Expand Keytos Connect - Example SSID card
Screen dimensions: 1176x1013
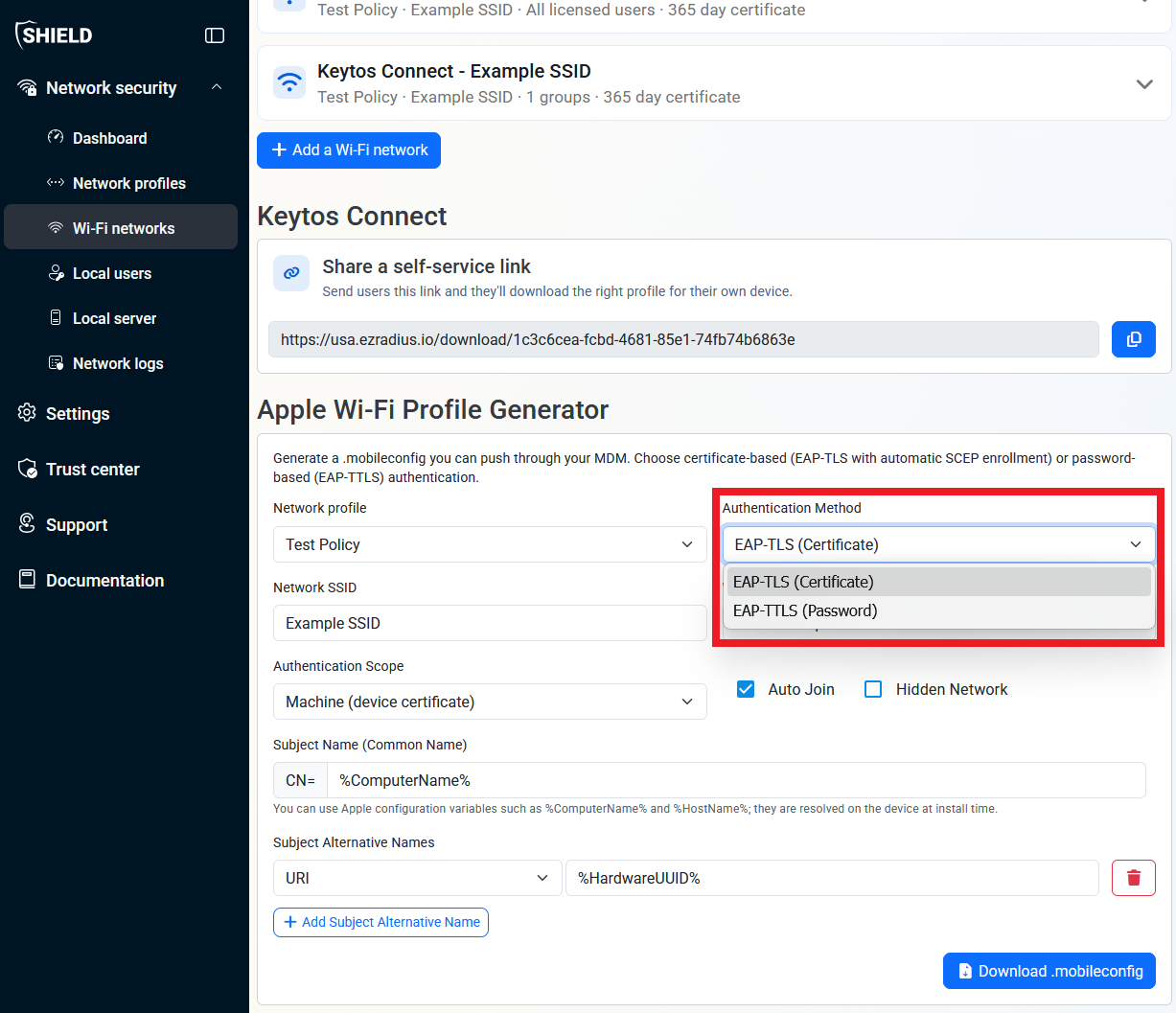click(1144, 83)
